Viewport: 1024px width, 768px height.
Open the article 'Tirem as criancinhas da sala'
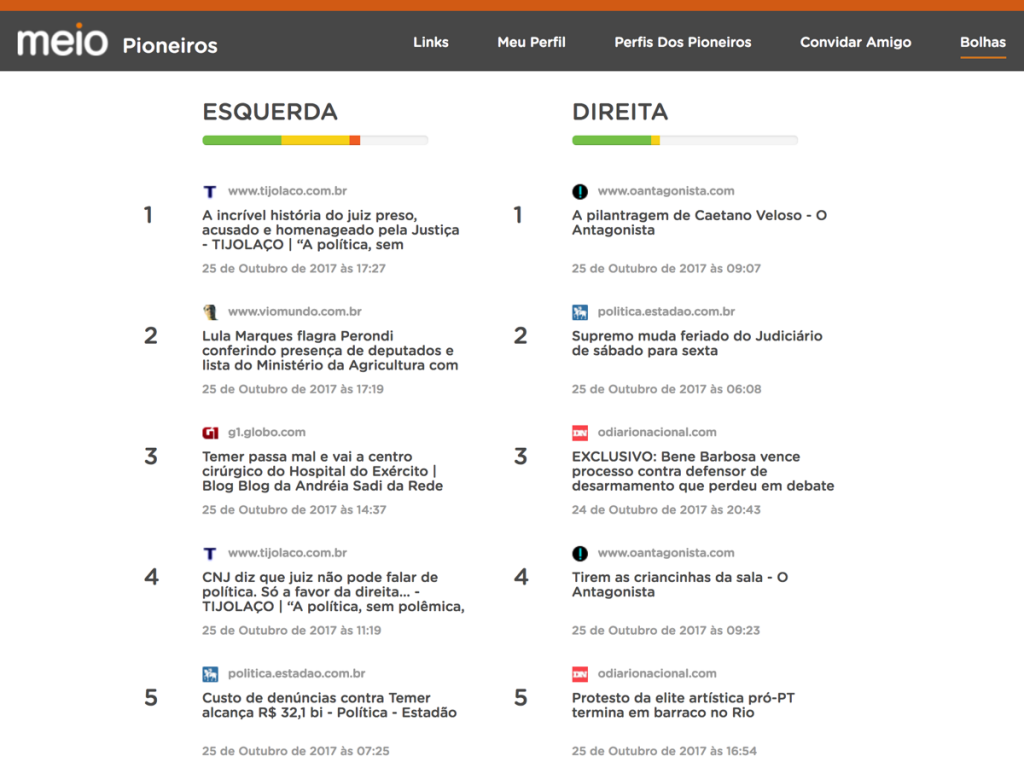[680, 584]
